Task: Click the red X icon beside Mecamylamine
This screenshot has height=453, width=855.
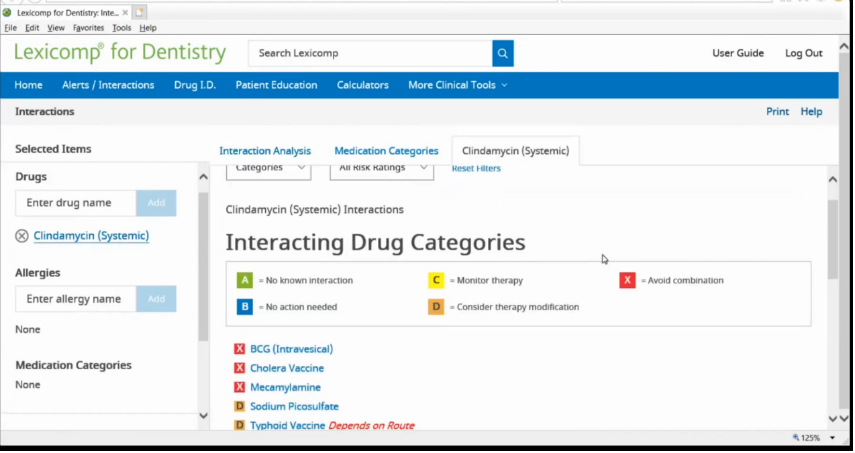Action: (239, 387)
